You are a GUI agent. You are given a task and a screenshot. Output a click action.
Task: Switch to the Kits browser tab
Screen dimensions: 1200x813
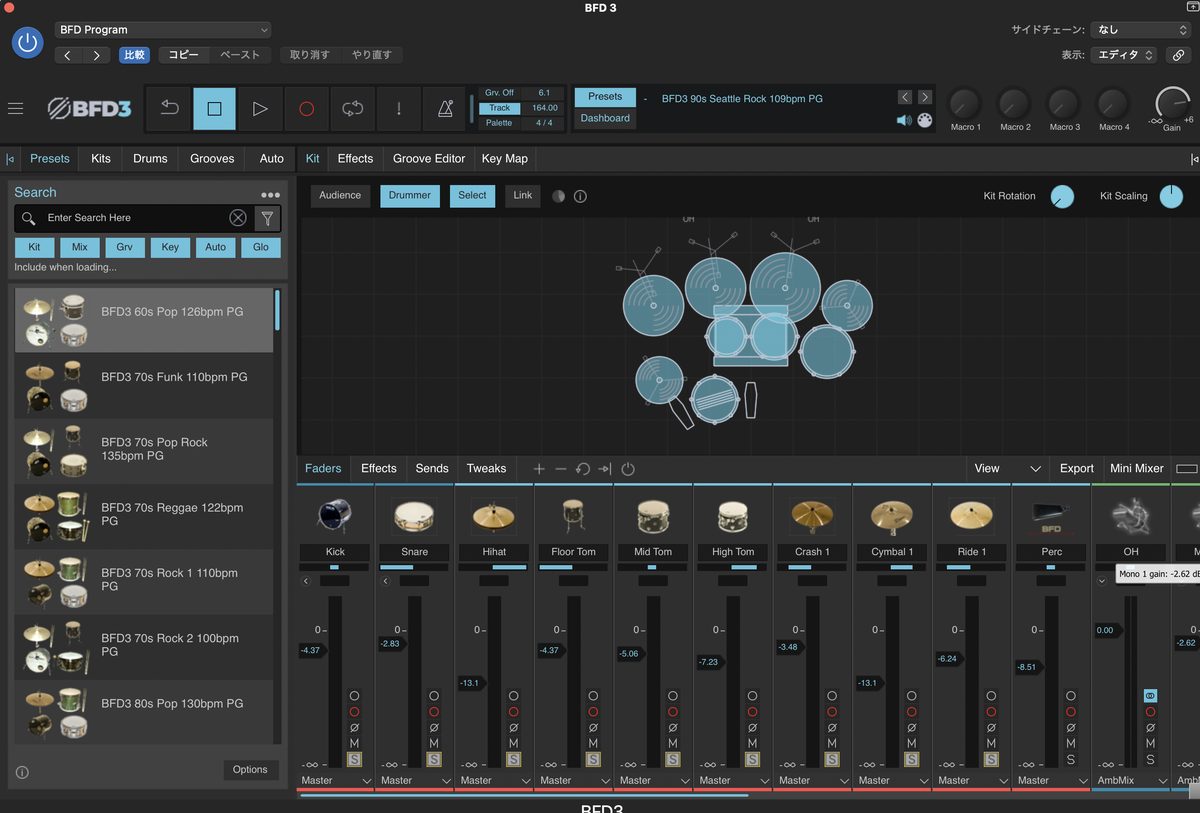(x=101, y=159)
